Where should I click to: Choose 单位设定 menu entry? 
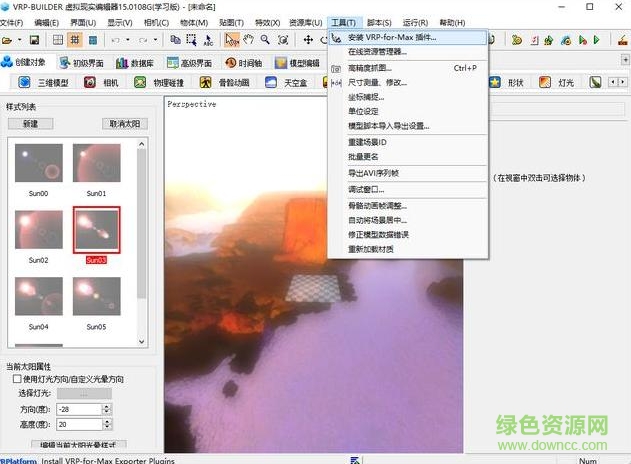tap(408, 111)
